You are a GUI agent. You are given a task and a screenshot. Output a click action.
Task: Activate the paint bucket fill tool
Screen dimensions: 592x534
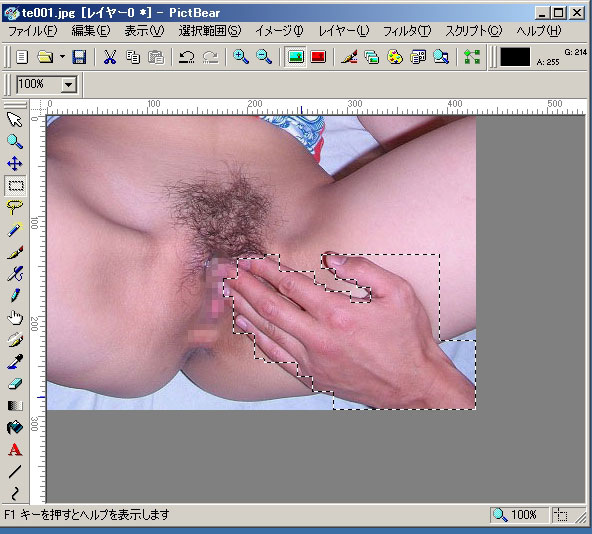(x=15, y=428)
